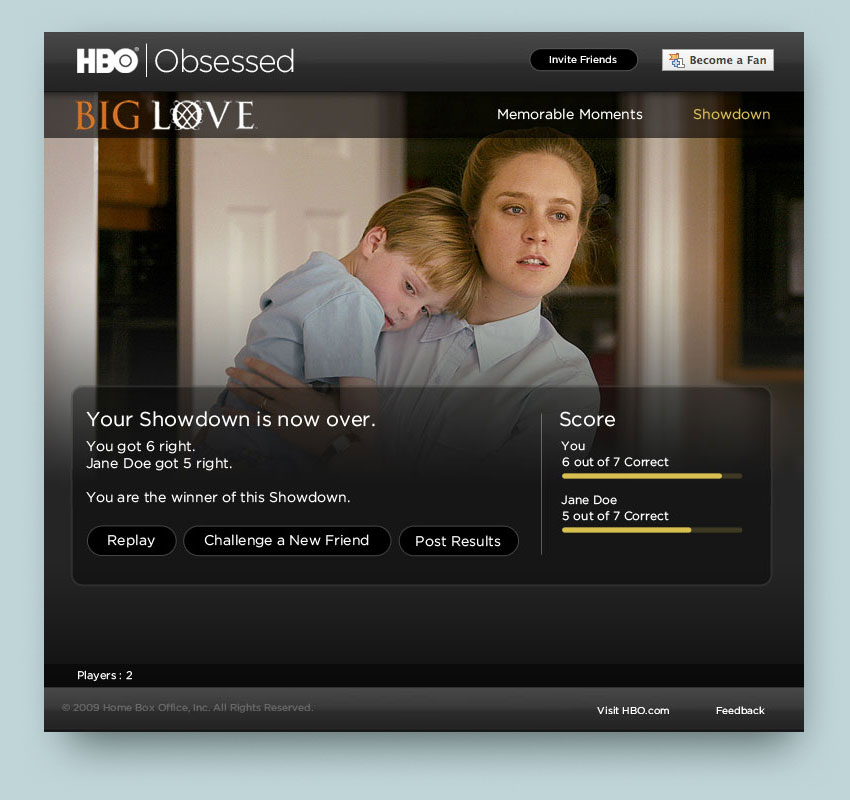Click the Replay button
Image resolution: width=850 pixels, height=800 pixels.
click(x=131, y=540)
